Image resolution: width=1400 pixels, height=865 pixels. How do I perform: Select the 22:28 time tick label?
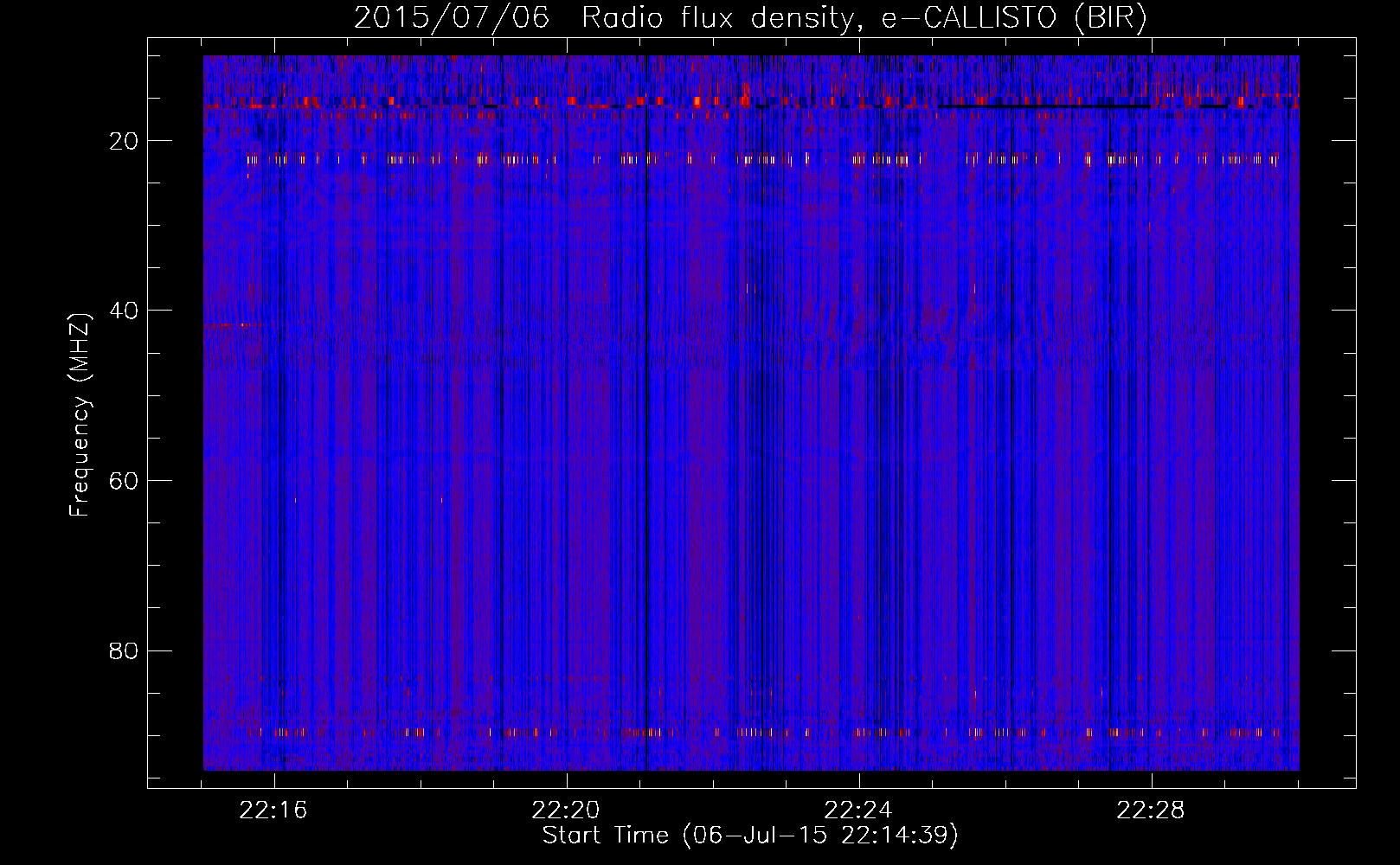(x=1152, y=811)
